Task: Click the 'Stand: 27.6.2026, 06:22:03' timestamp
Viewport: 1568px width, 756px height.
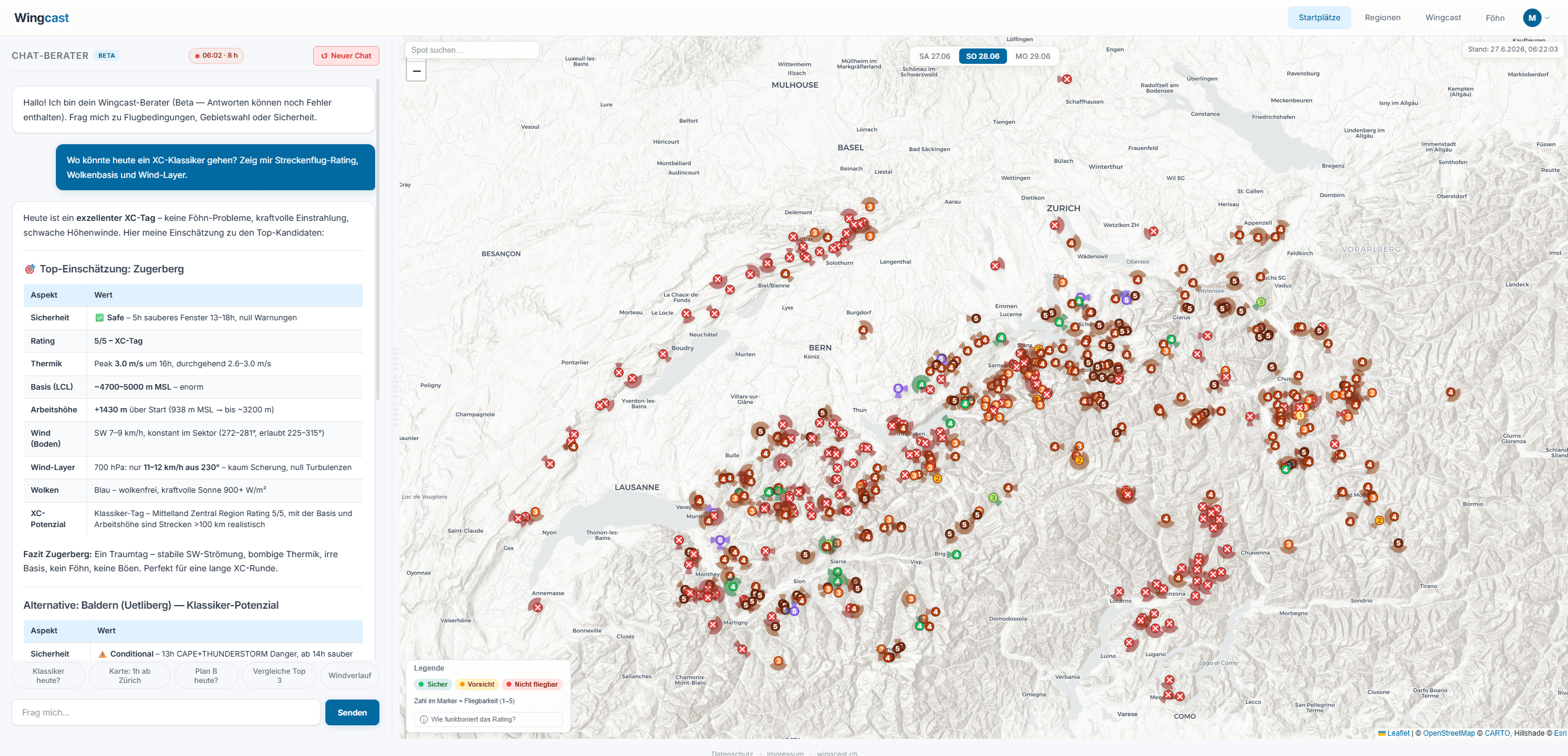Action: coord(1513,49)
